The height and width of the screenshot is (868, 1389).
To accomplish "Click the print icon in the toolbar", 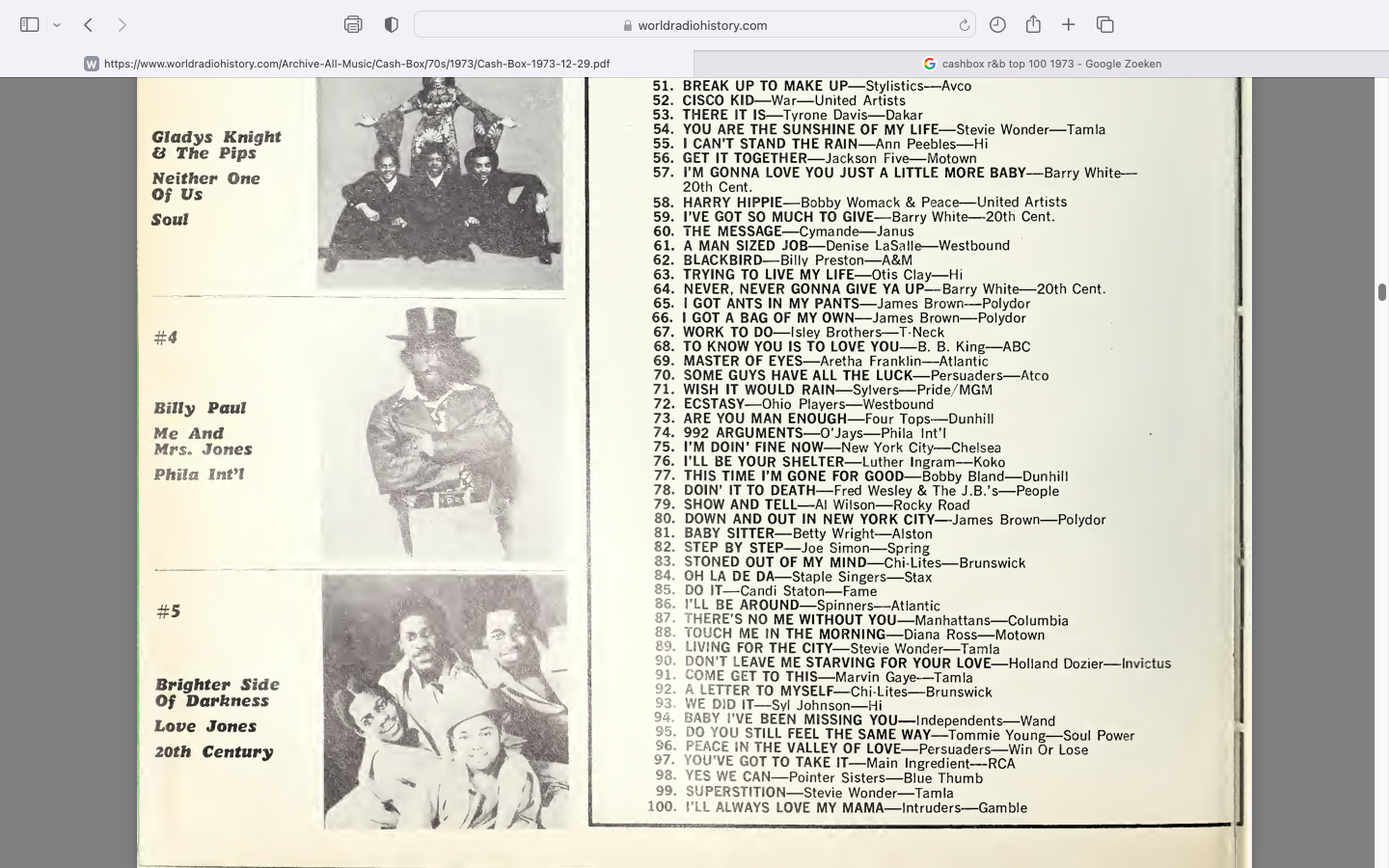I will click(x=353, y=25).
